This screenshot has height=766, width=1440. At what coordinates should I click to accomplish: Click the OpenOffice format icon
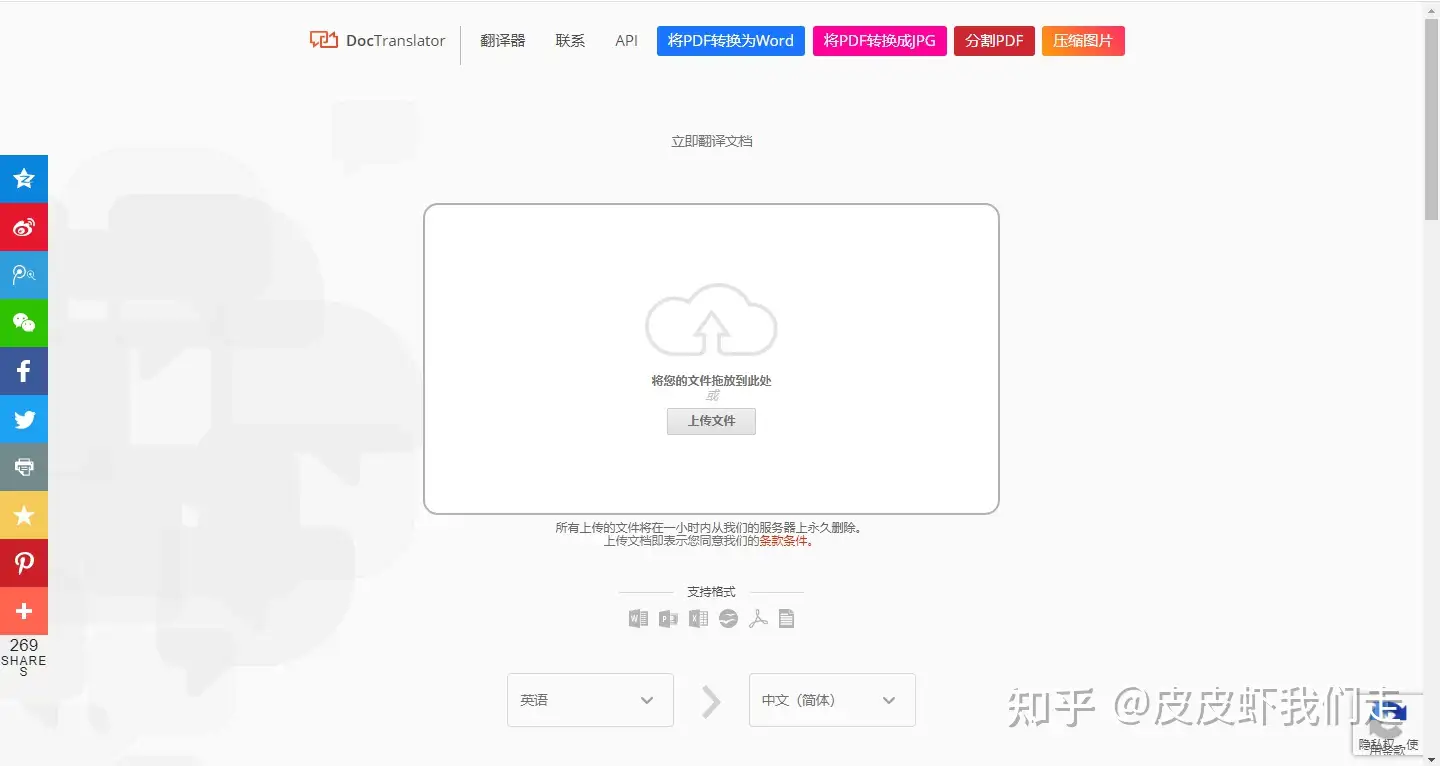point(728,618)
